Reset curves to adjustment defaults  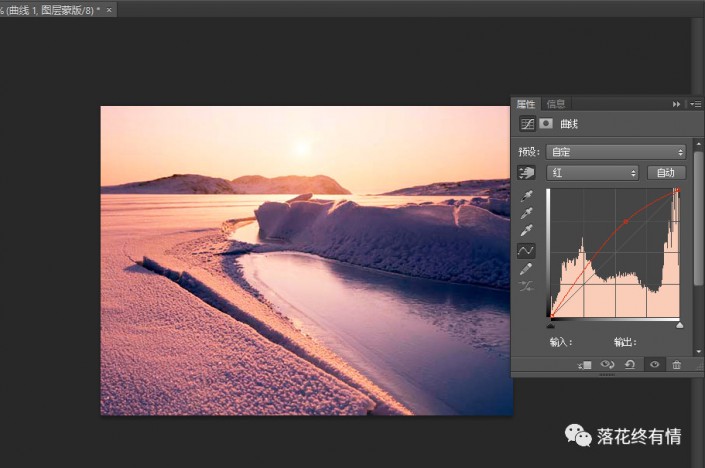tap(630, 365)
